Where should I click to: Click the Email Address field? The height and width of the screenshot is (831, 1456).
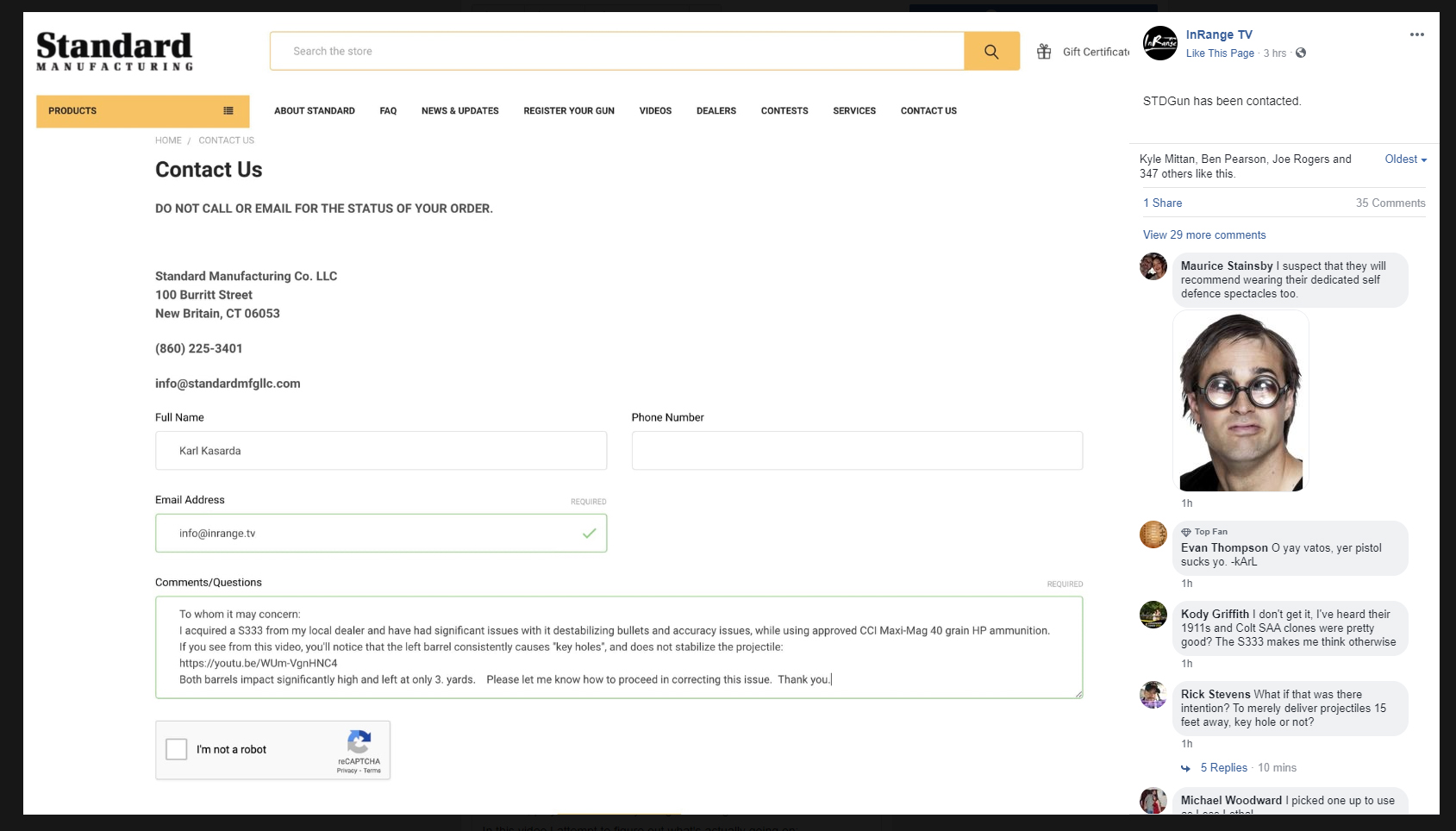point(381,534)
